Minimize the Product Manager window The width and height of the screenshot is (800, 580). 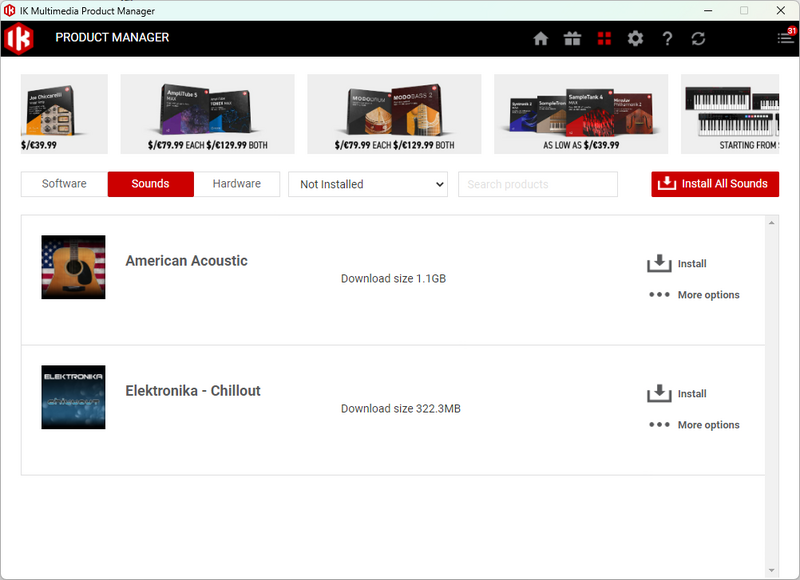708,10
